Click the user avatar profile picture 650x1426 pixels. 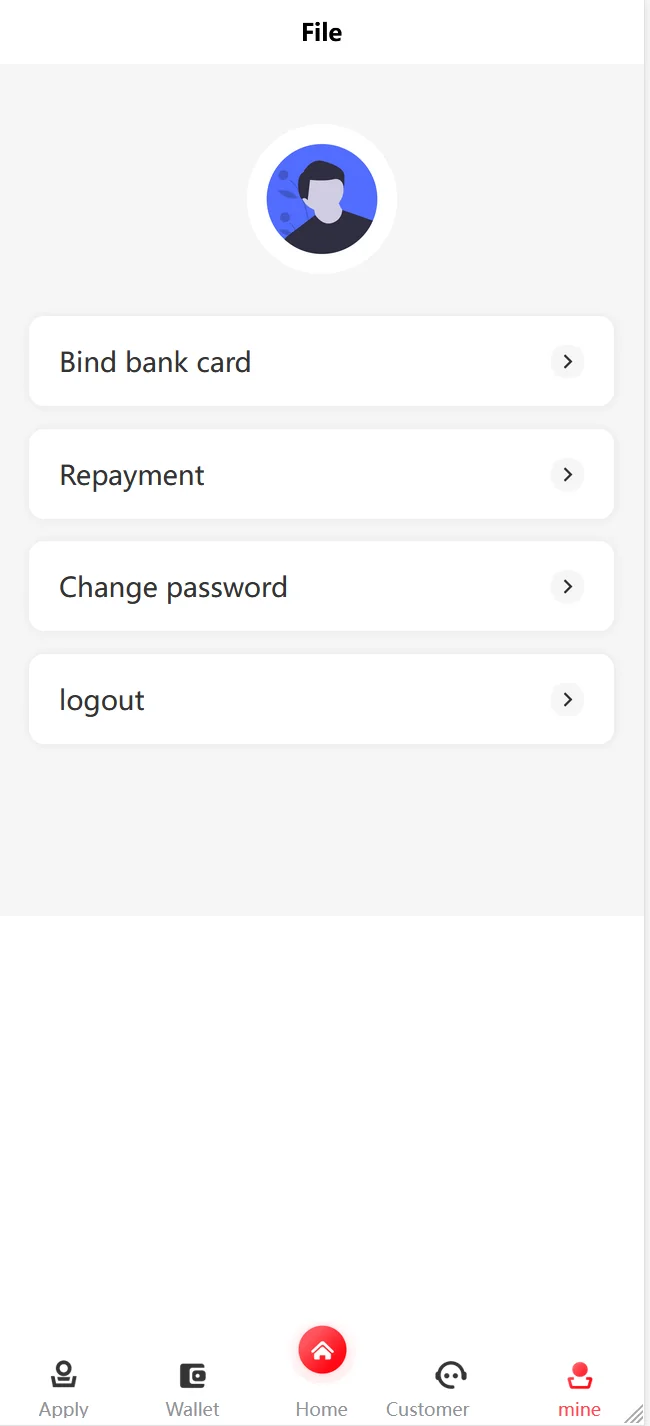[322, 199]
